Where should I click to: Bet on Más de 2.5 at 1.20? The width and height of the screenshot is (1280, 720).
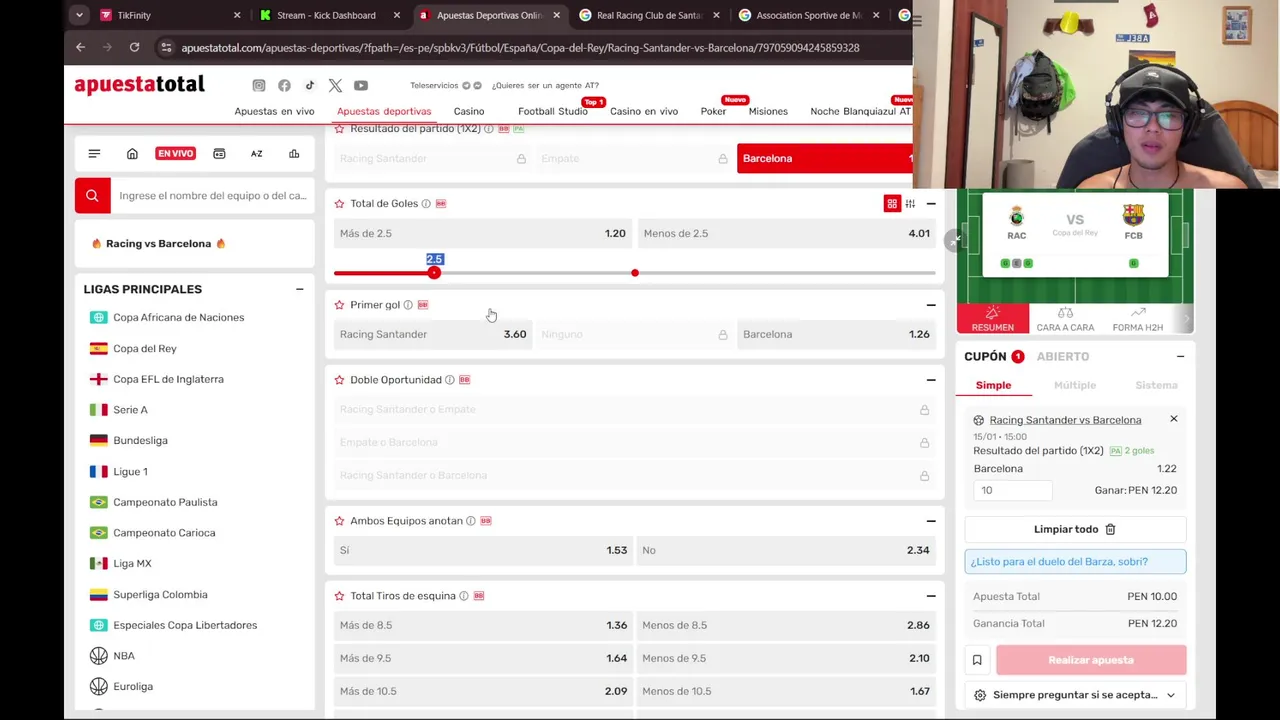482,233
